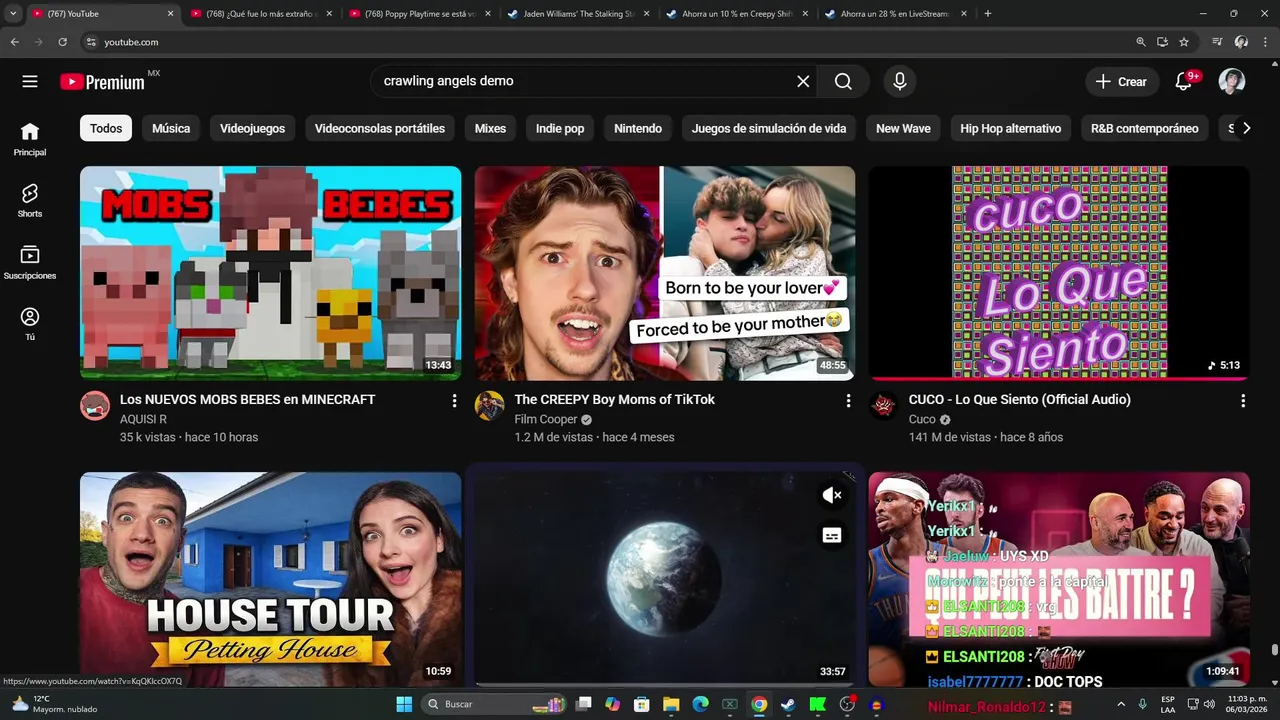This screenshot has width=1280, height=720.
Task: Open Cuco channel avatar
Action: click(x=884, y=406)
